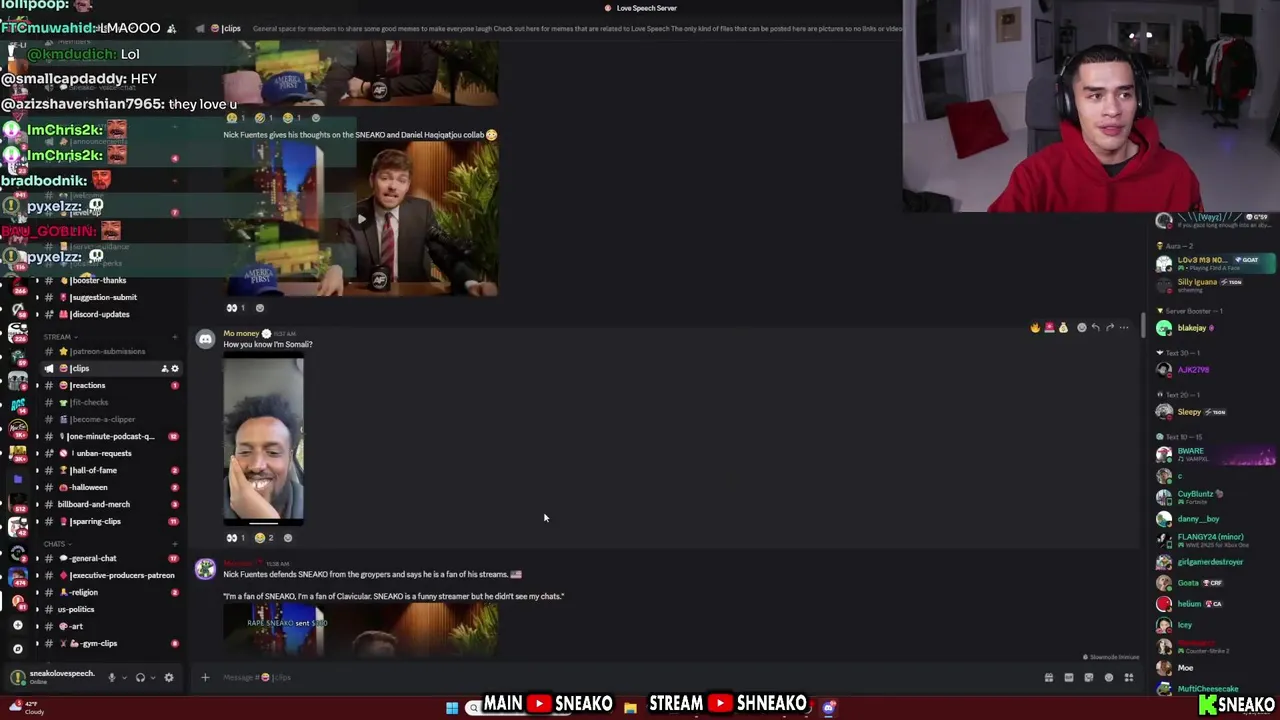Viewport: 1280px width, 720px height.
Task: Mute the microphone in the user panel
Action: tap(111, 677)
